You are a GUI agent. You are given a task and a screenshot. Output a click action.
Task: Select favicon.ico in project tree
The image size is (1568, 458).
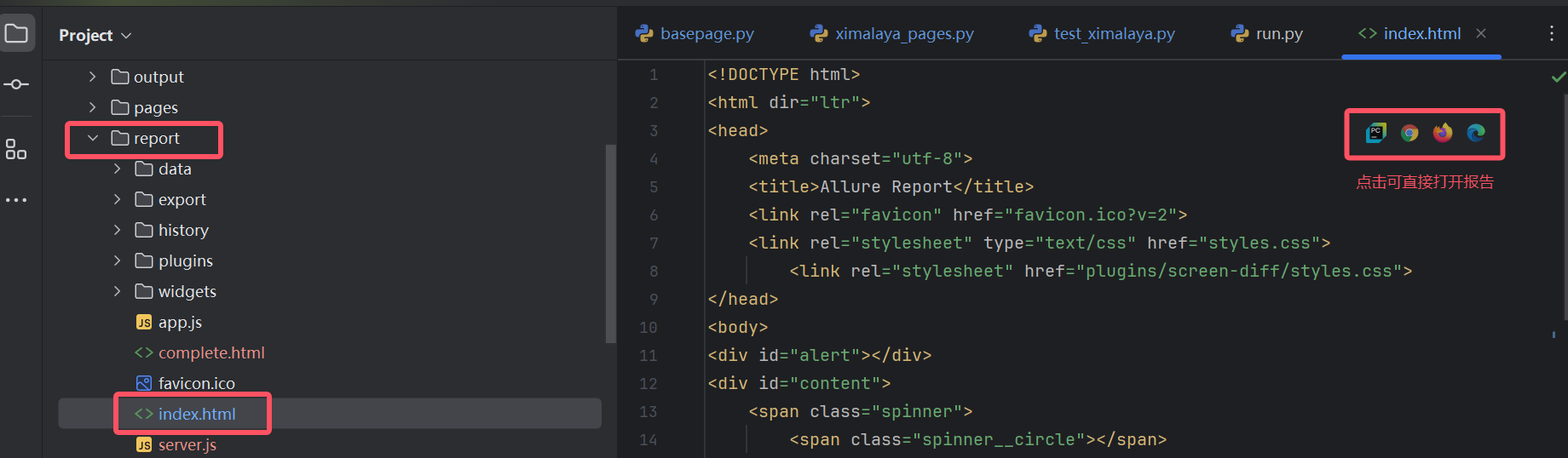pyautogui.click(x=197, y=384)
